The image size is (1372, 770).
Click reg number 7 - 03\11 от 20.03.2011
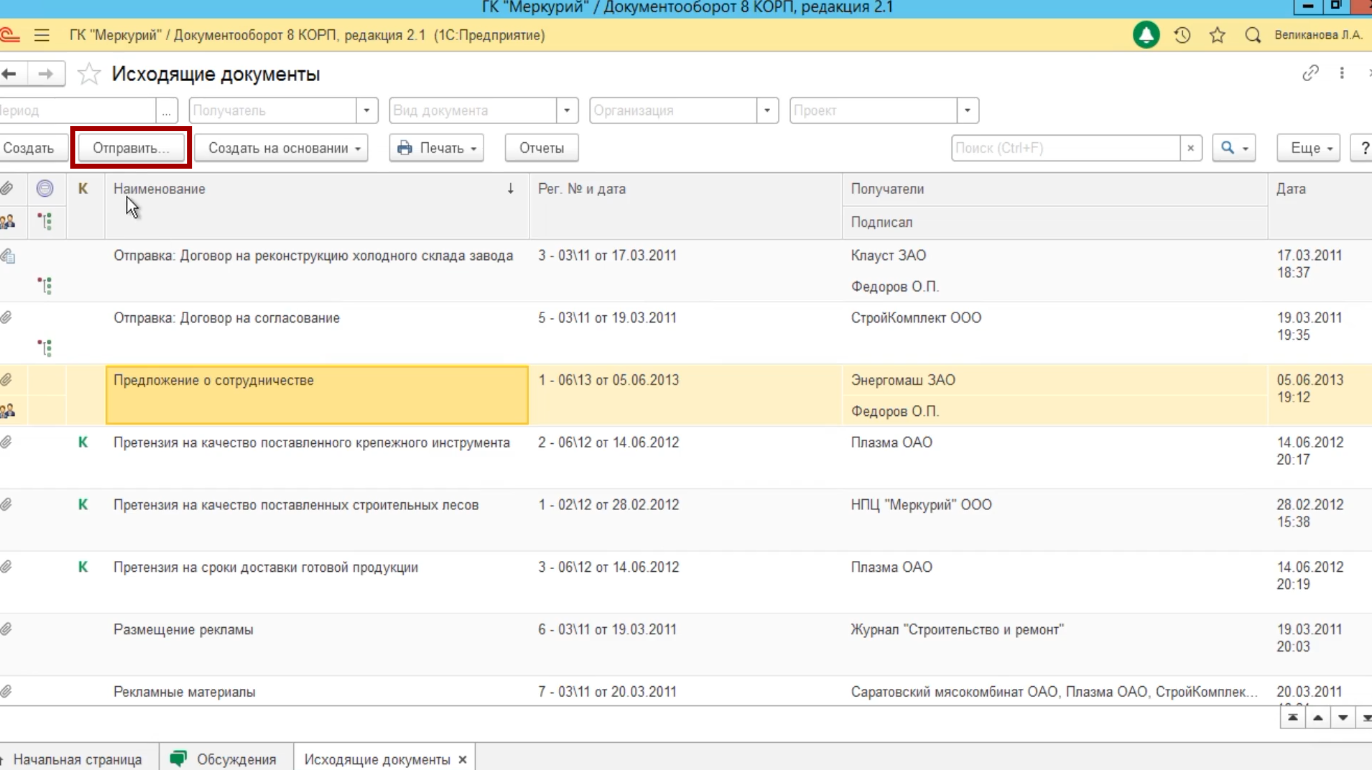(x=607, y=692)
